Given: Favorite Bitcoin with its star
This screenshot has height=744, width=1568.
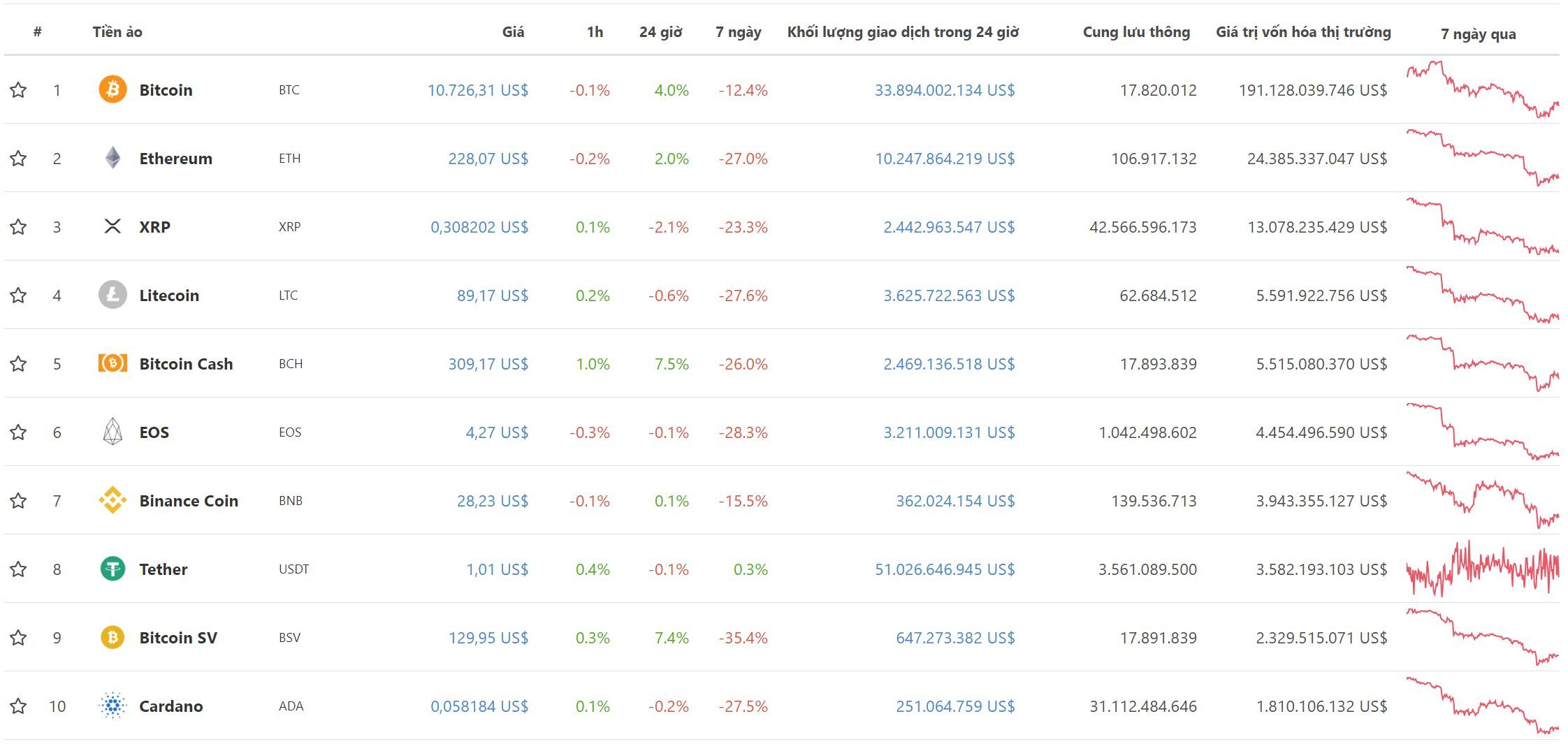Looking at the screenshot, I should [18, 89].
